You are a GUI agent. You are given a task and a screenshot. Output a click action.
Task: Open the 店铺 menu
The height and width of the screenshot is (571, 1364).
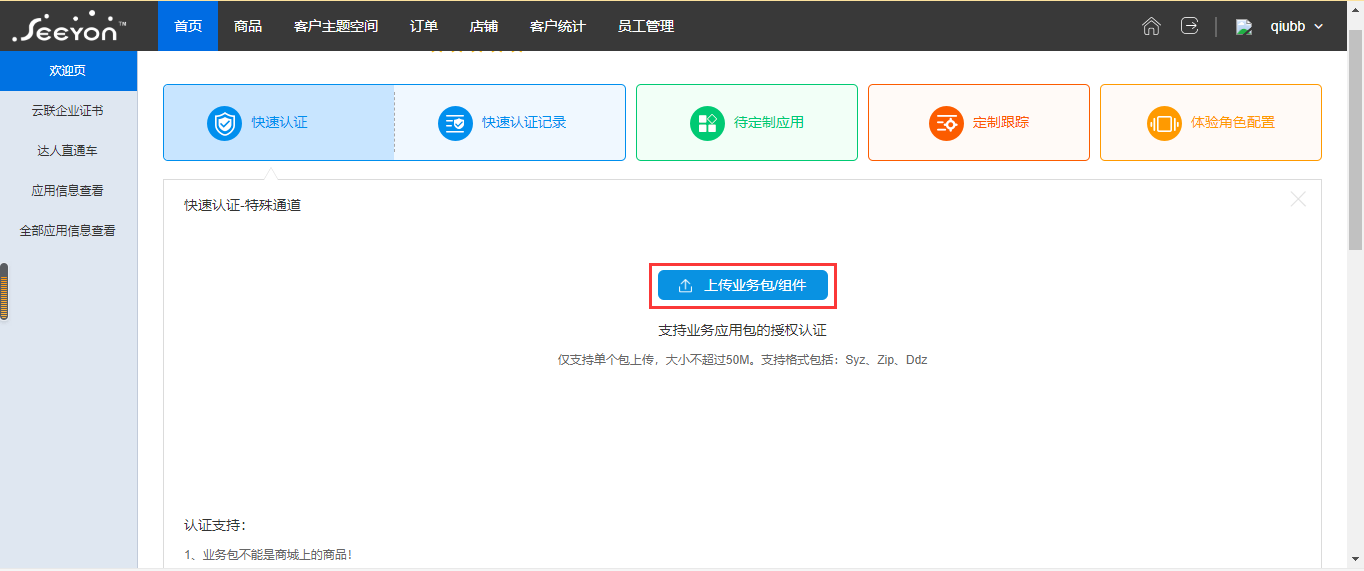[484, 26]
